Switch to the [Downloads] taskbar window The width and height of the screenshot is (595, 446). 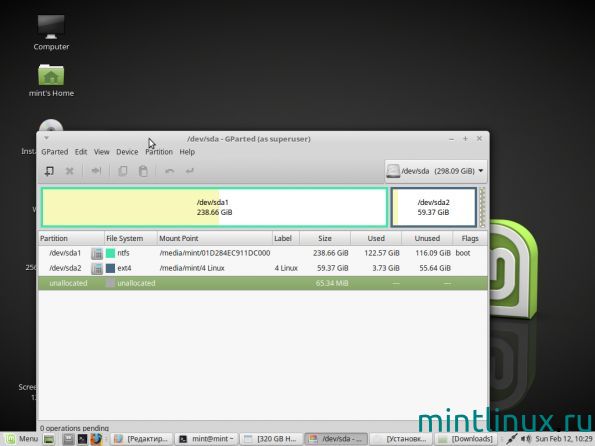[465, 439]
